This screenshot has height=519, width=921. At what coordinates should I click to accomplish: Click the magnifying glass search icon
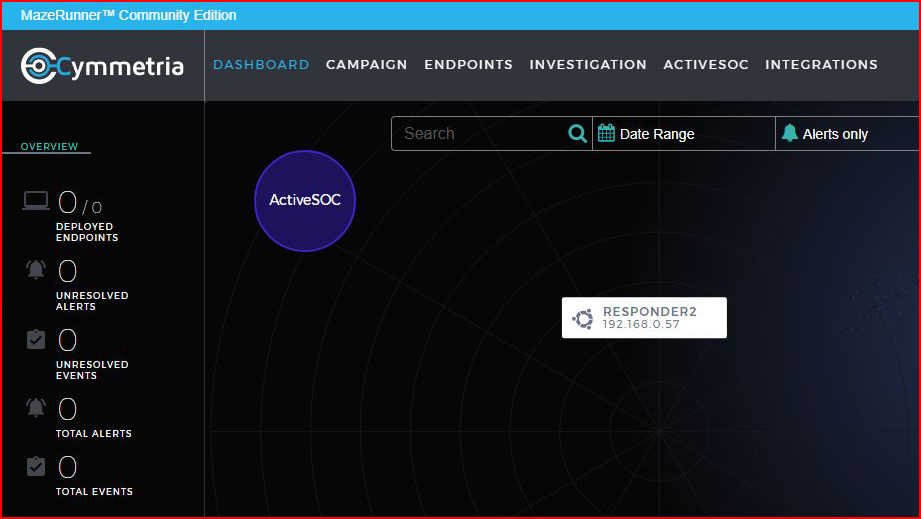577,134
